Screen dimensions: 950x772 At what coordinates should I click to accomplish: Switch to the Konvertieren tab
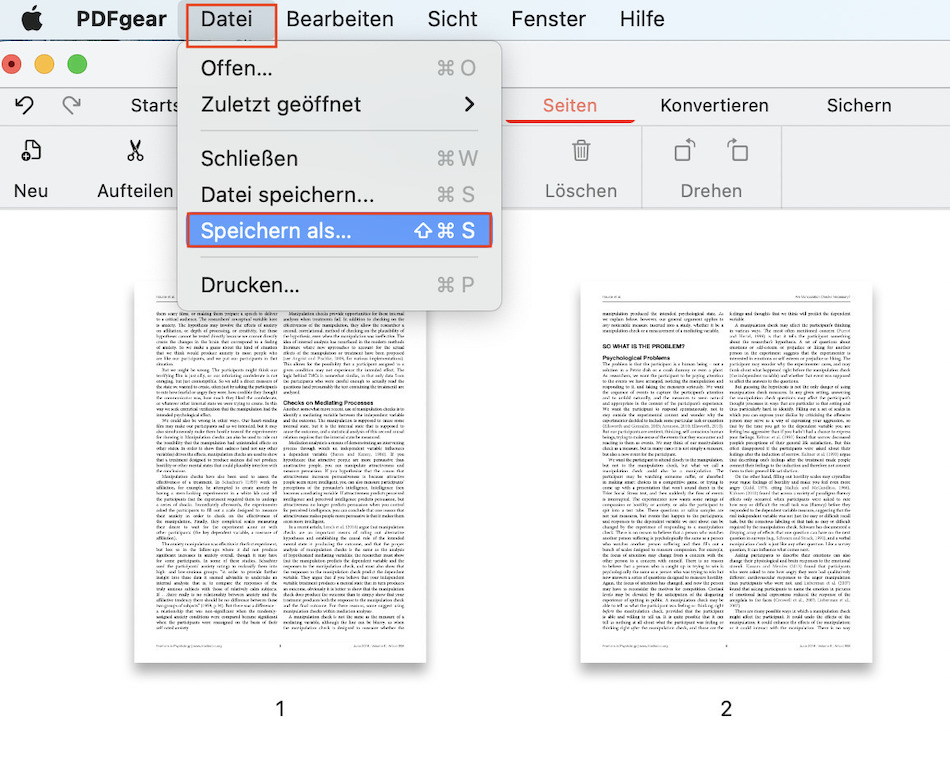coord(714,105)
